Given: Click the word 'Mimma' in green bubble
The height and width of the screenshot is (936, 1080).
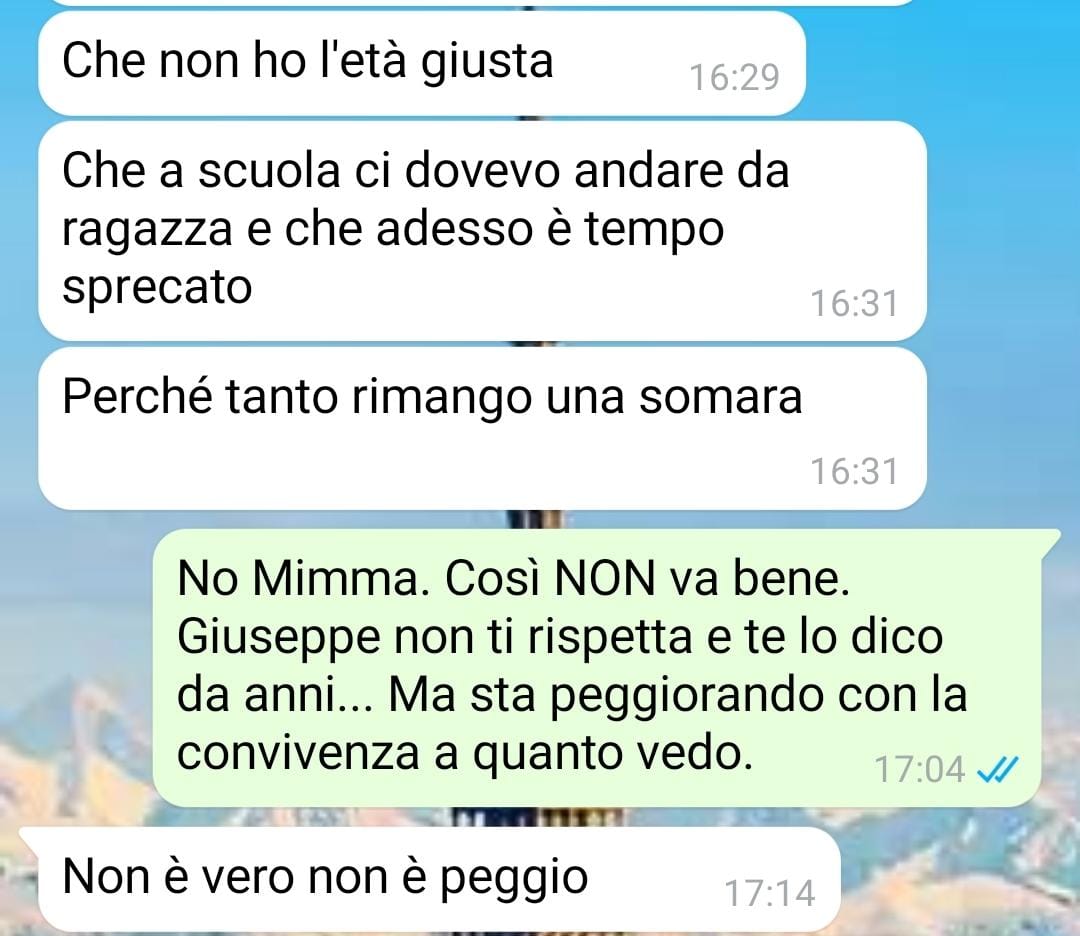Looking at the screenshot, I should [335, 579].
